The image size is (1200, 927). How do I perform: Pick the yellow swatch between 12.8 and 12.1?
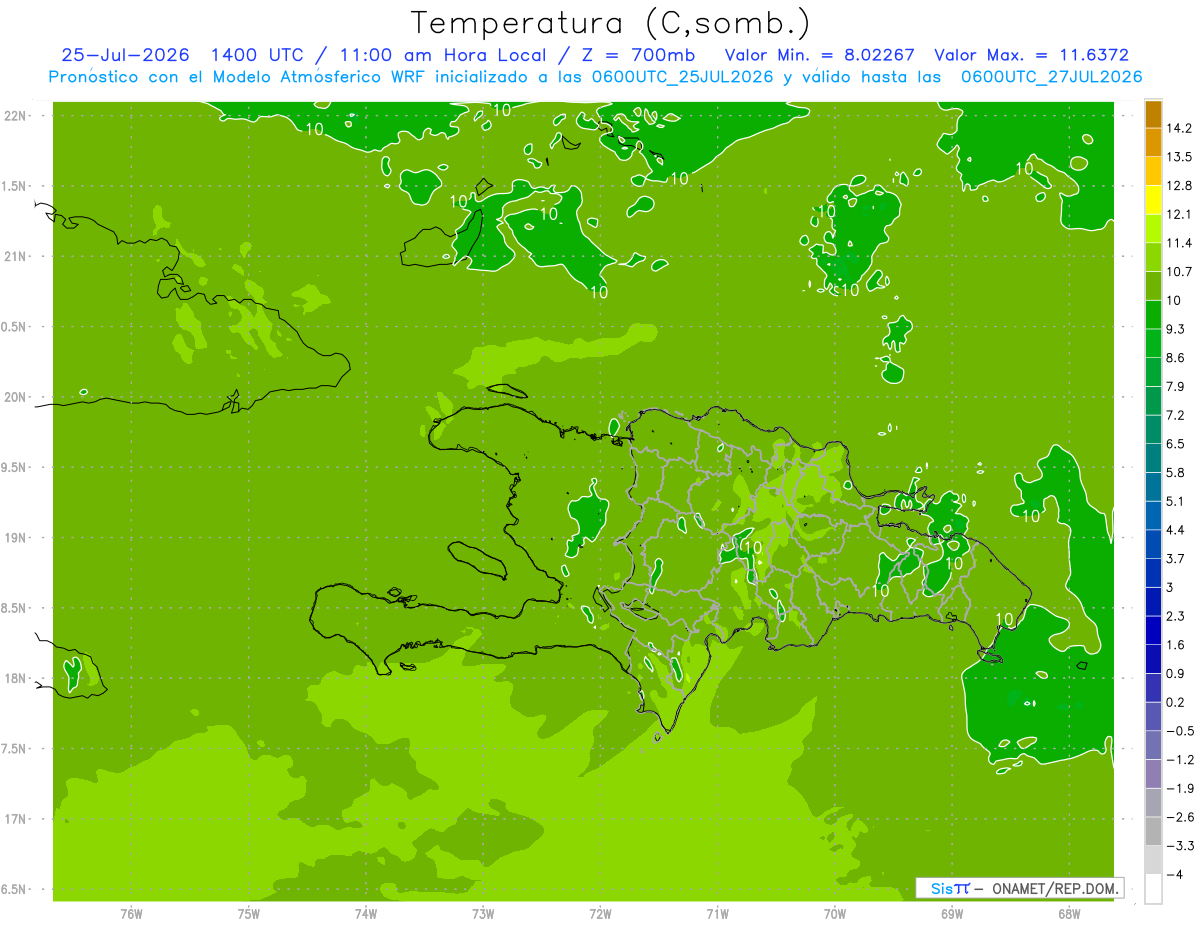(1153, 200)
